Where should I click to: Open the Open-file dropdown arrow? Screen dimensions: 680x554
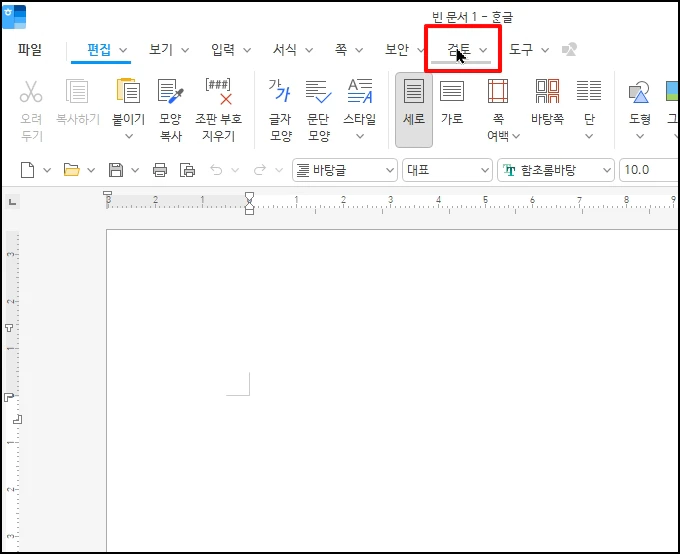pyautogui.click(x=91, y=170)
